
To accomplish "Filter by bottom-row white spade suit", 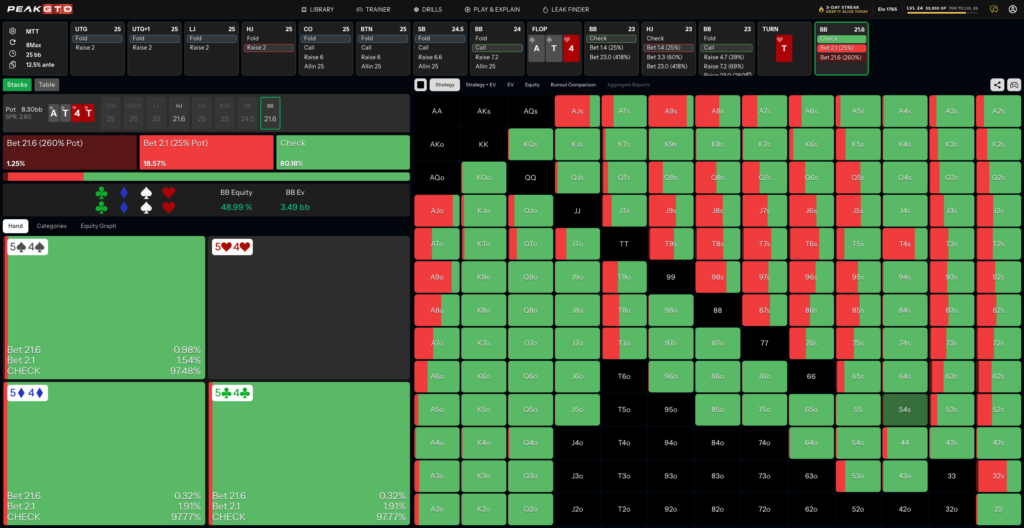I will [146, 207].
